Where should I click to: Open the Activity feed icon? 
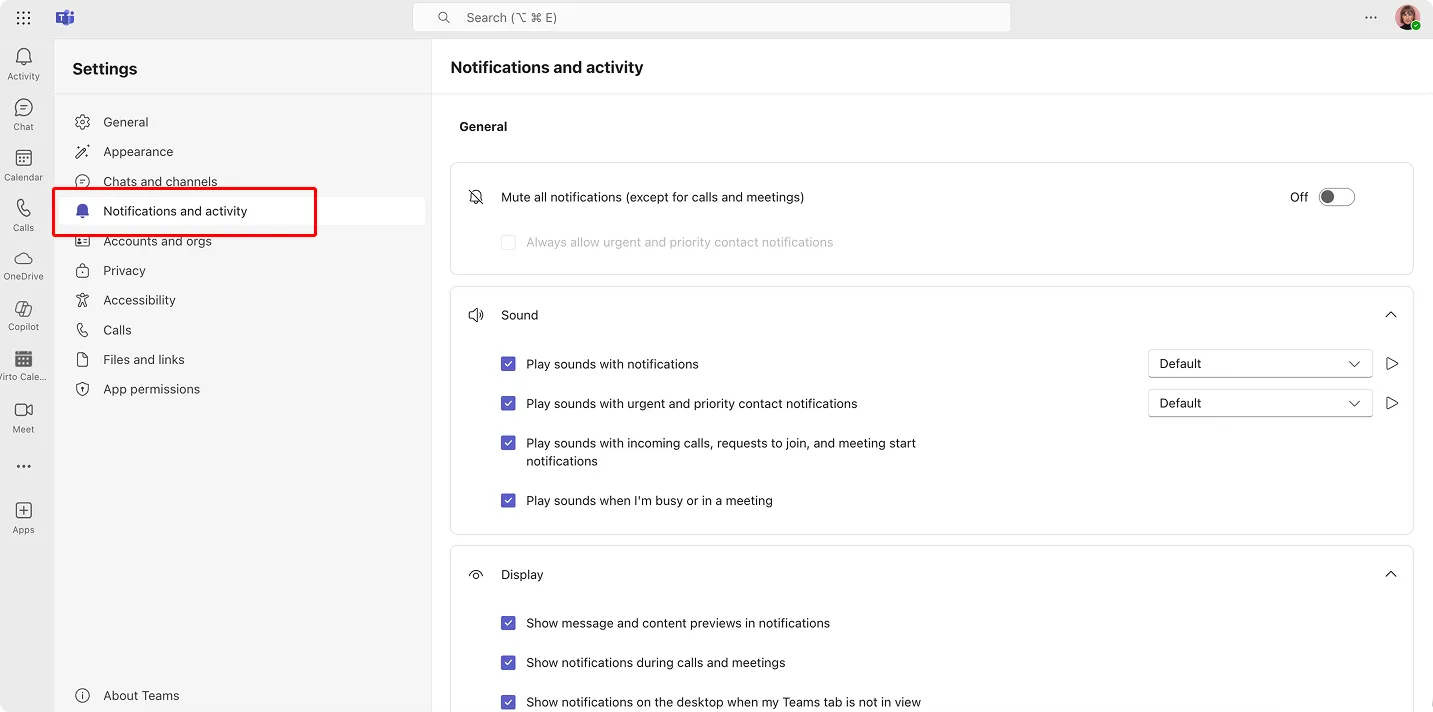[x=23, y=60]
